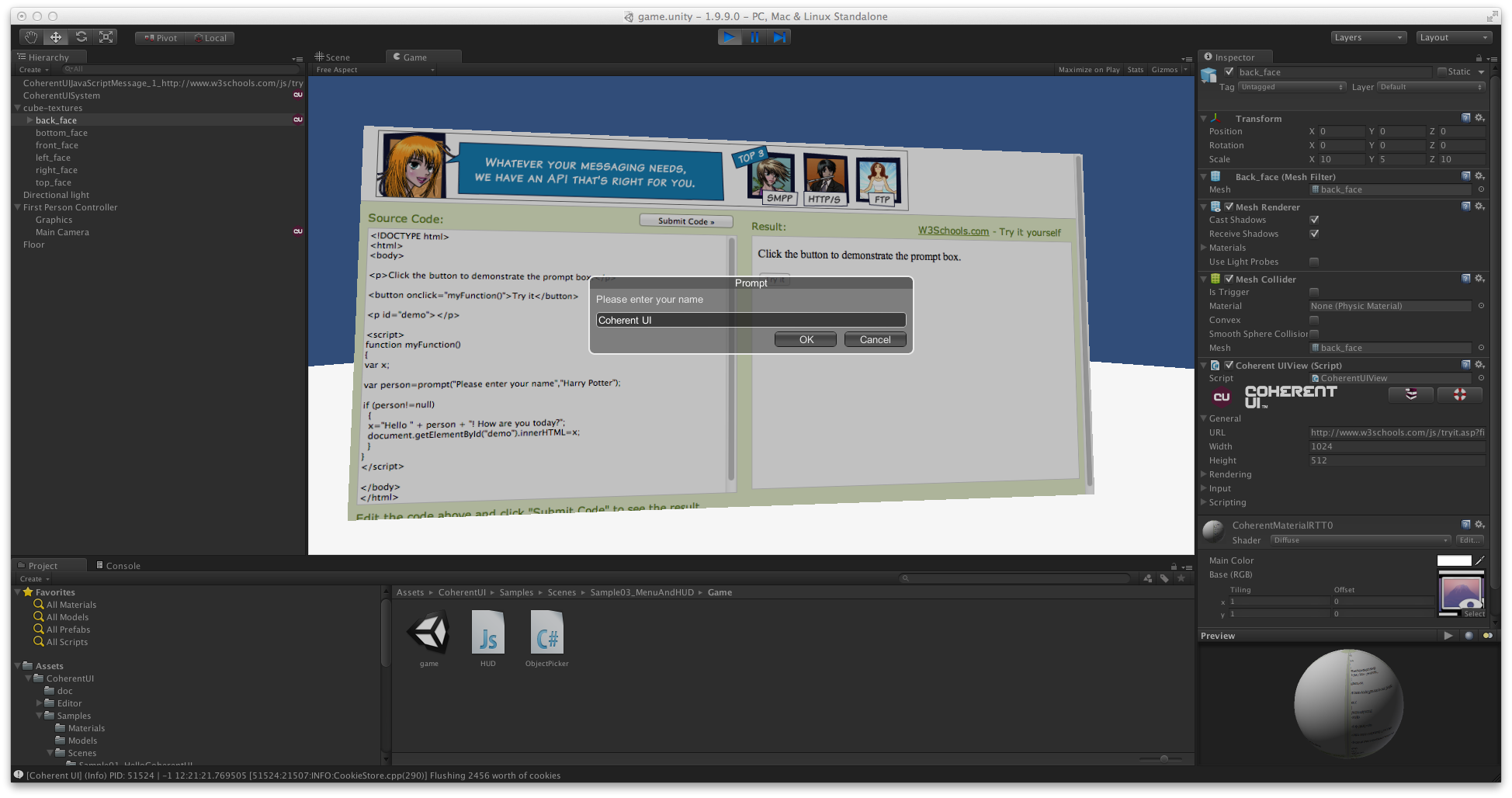
Task: Click the Submit Code button
Action: click(x=686, y=221)
